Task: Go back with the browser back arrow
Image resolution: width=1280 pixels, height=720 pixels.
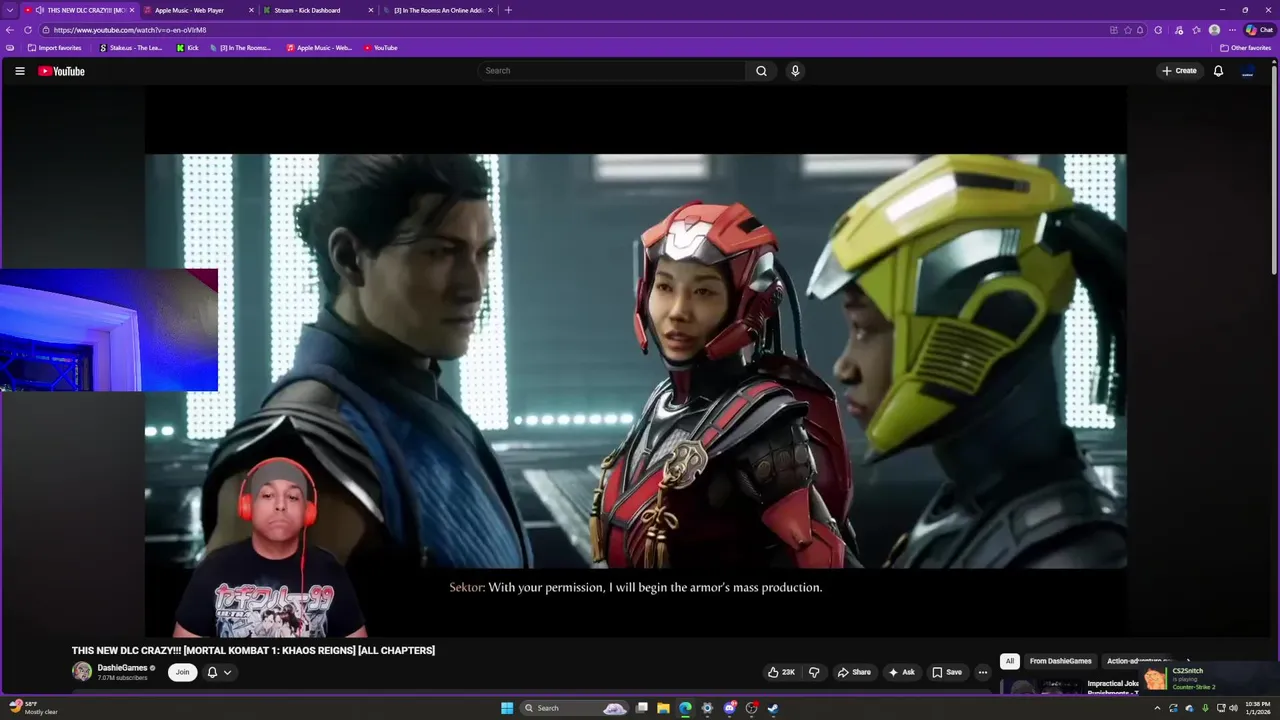Action: point(10,30)
